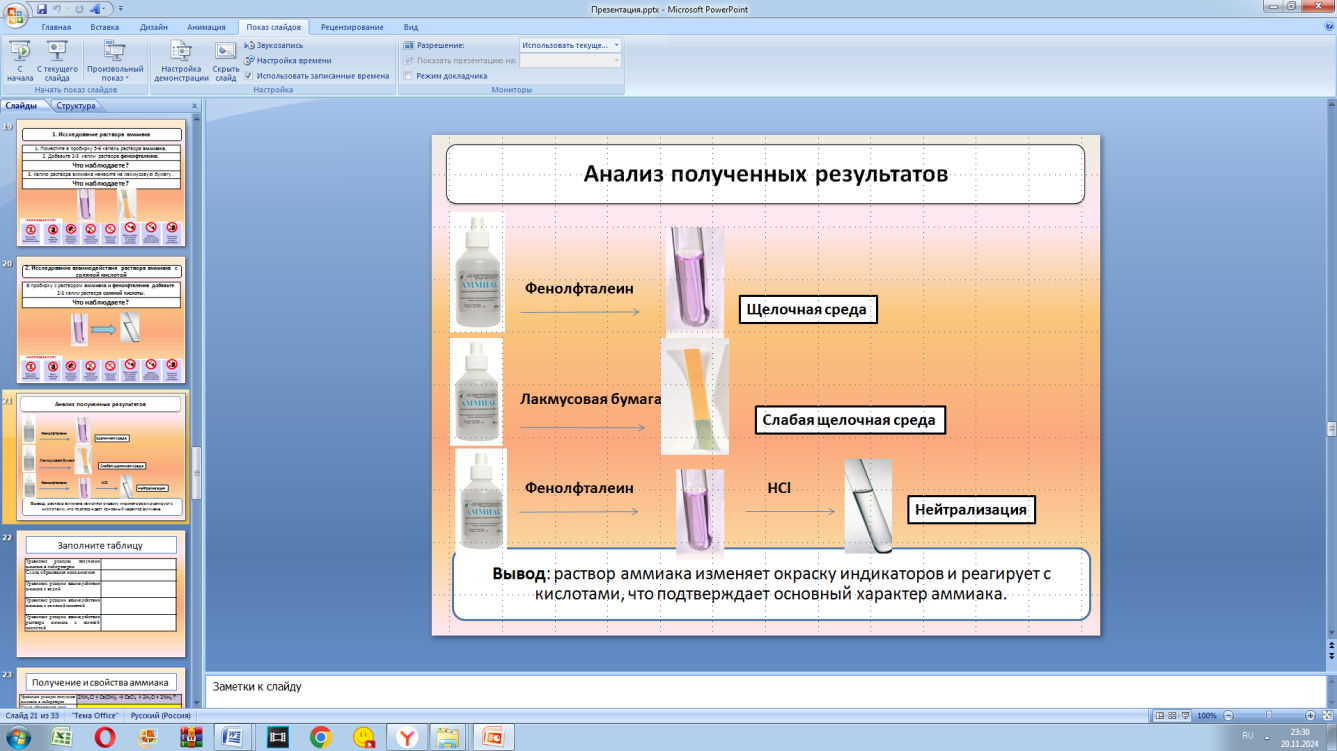This screenshot has height=751, width=1337.
Task: Select the 'Слайды' pane tab
Action: pyautogui.click(x=21, y=105)
